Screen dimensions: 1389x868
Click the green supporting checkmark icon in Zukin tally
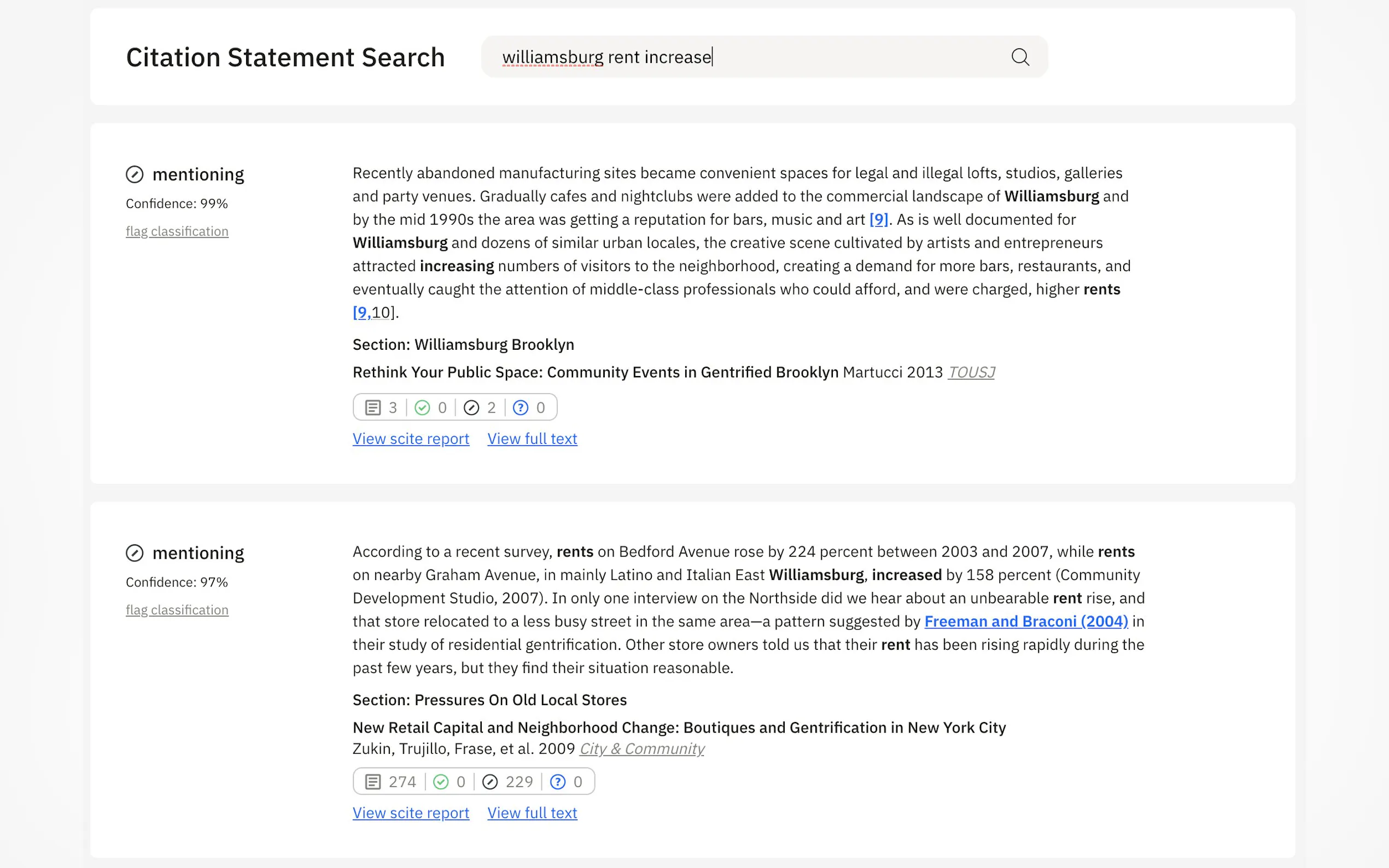[440, 782]
